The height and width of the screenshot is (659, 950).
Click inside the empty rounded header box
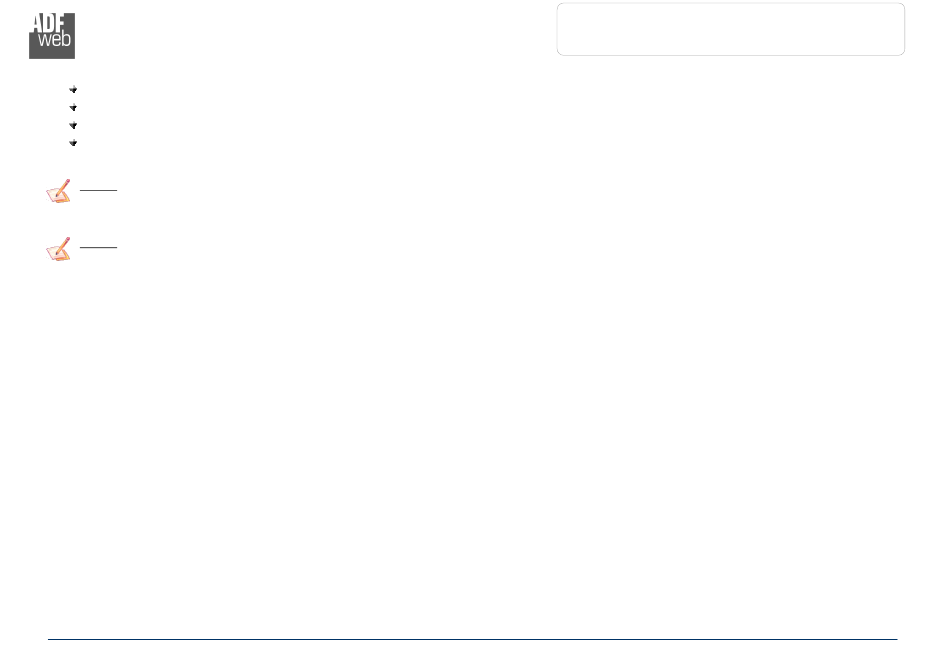point(731,29)
